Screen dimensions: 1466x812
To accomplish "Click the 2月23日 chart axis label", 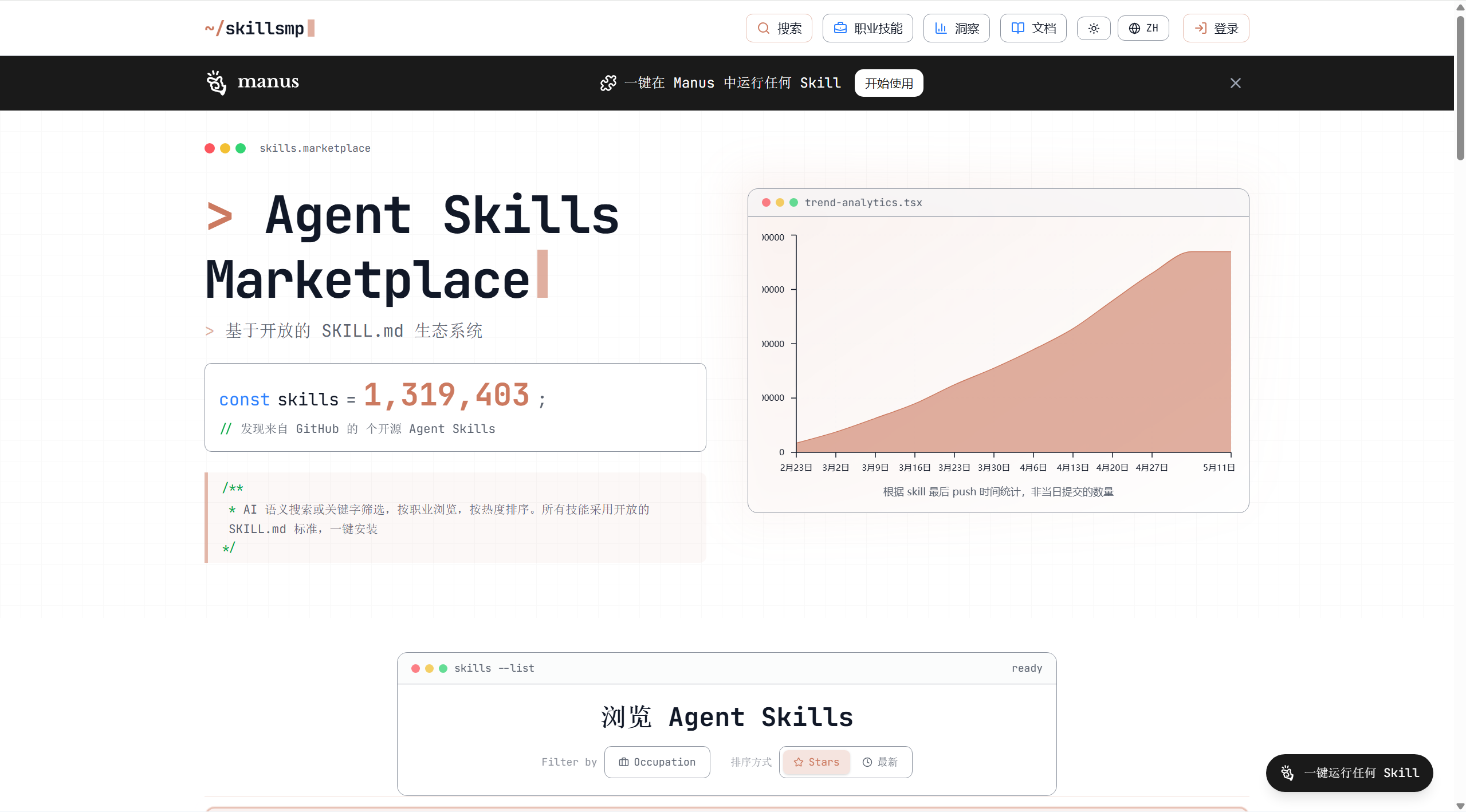I will click(x=796, y=467).
